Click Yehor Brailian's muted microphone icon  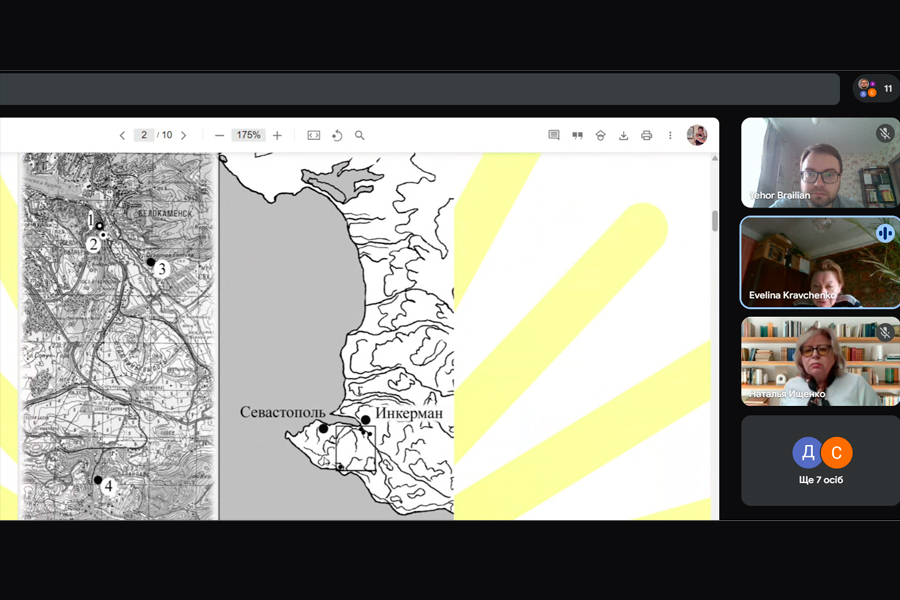(x=885, y=133)
